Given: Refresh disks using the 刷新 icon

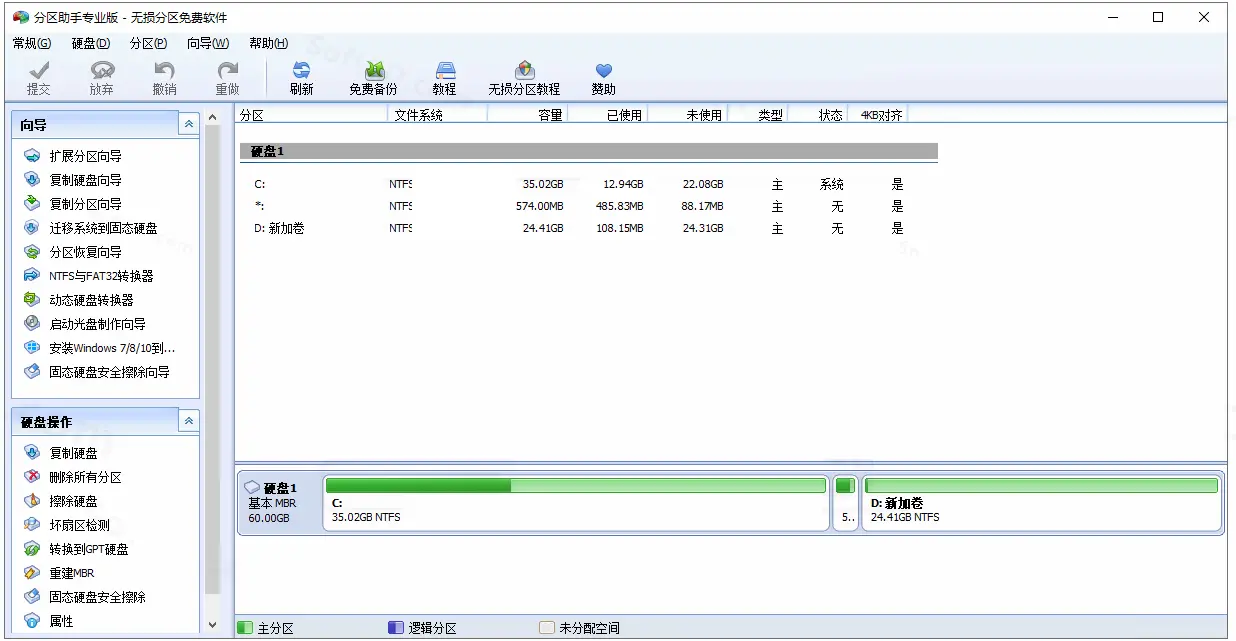Looking at the screenshot, I should (301, 76).
